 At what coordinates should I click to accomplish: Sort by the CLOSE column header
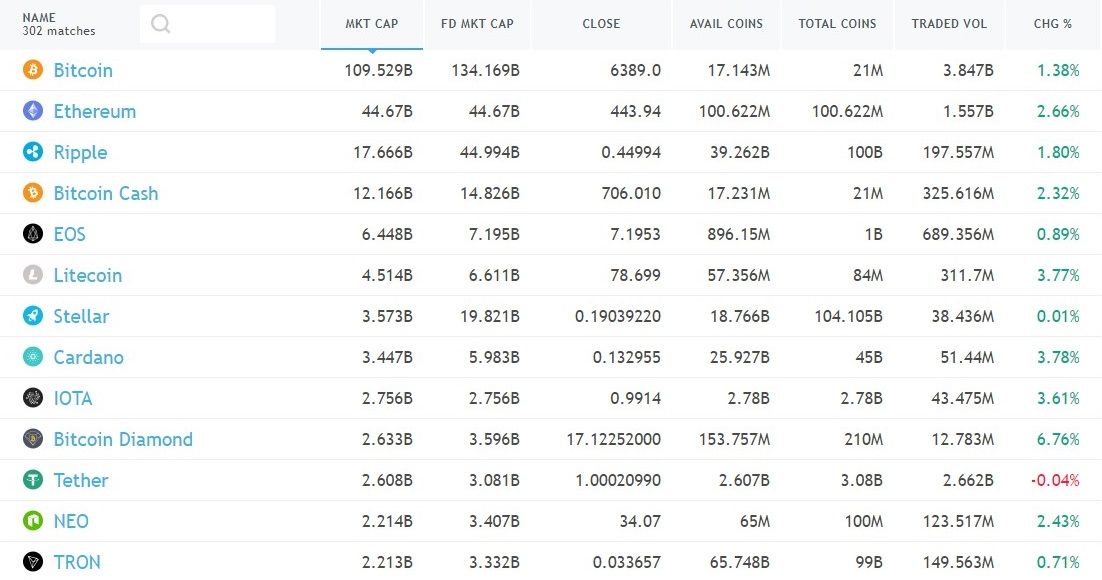pyautogui.click(x=601, y=23)
